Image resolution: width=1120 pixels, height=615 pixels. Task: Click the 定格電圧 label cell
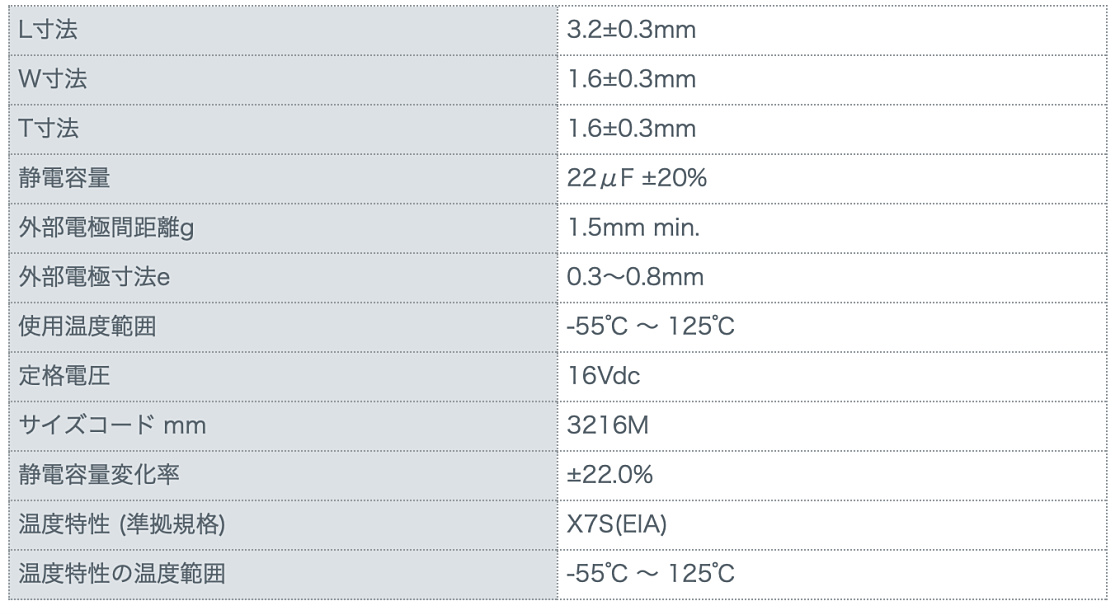coord(64,376)
